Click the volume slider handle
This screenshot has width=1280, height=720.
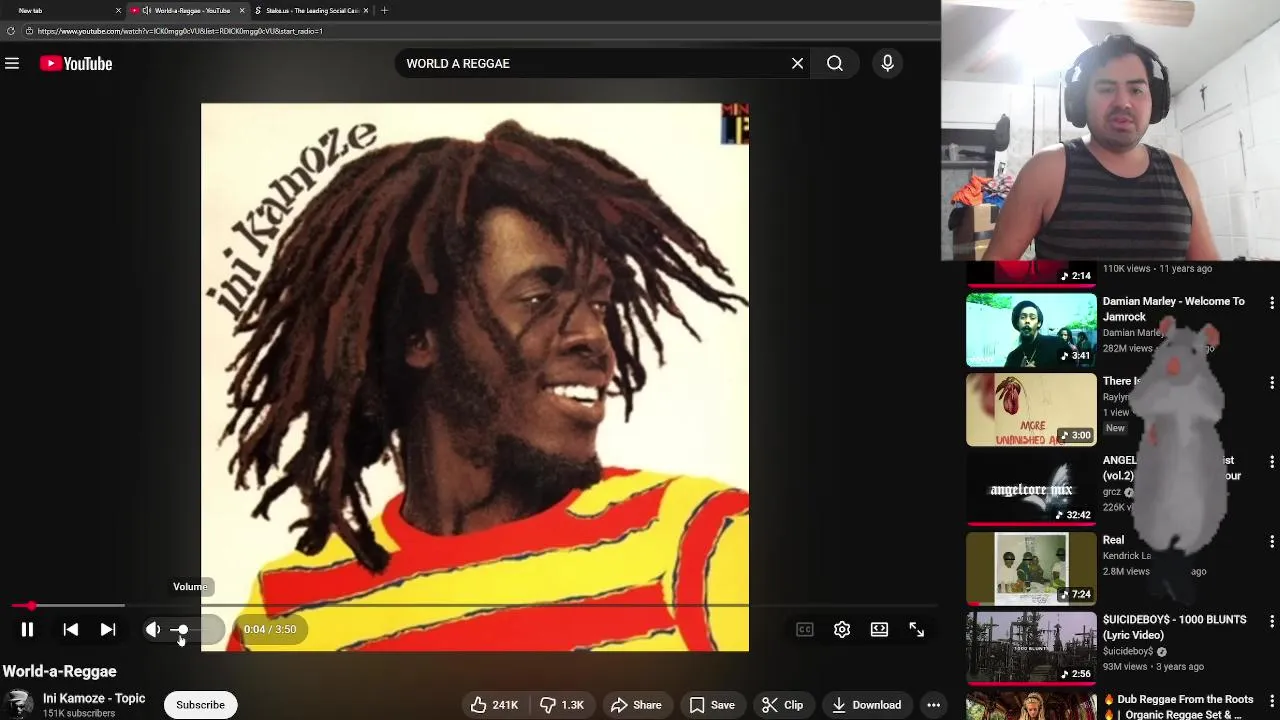click(182, 629)
